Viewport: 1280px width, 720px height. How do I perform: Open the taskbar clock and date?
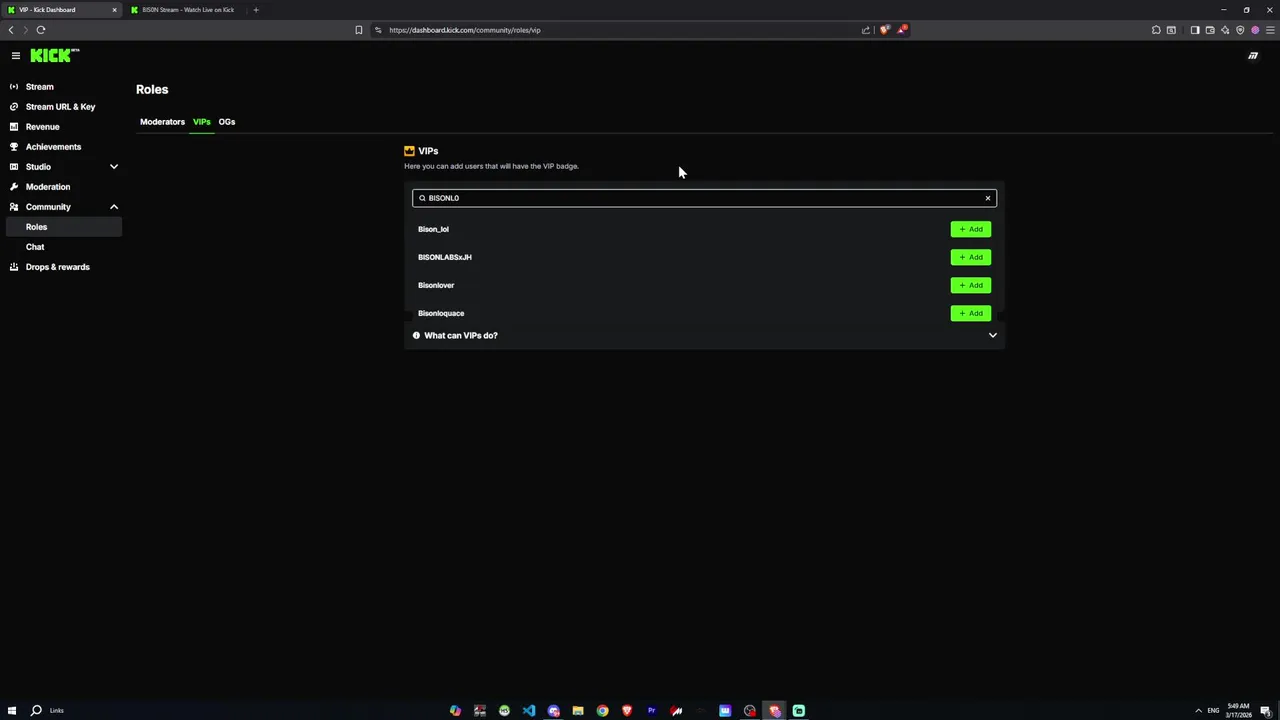coord(1238,710)
